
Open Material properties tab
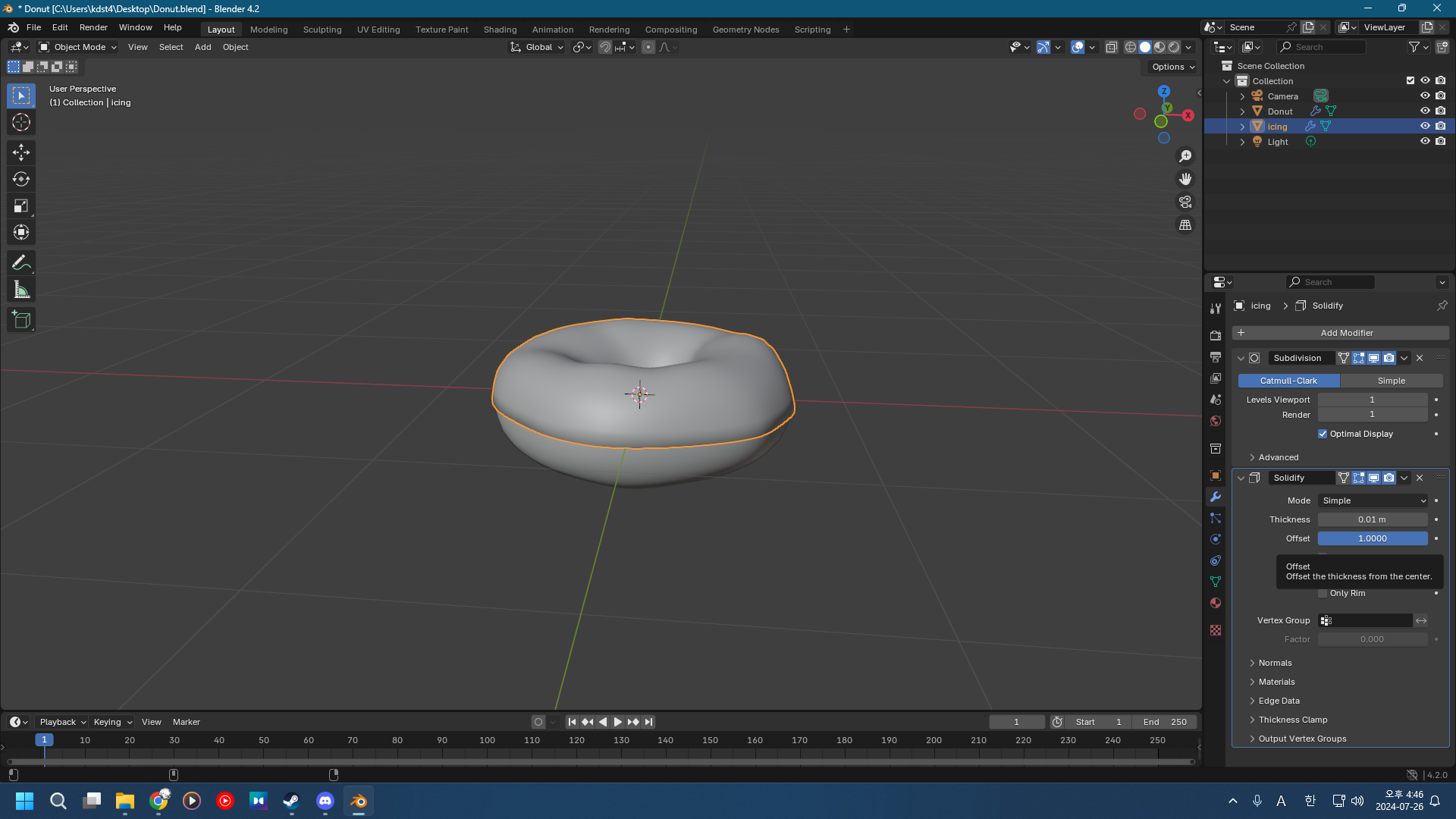click(1216, 603)
